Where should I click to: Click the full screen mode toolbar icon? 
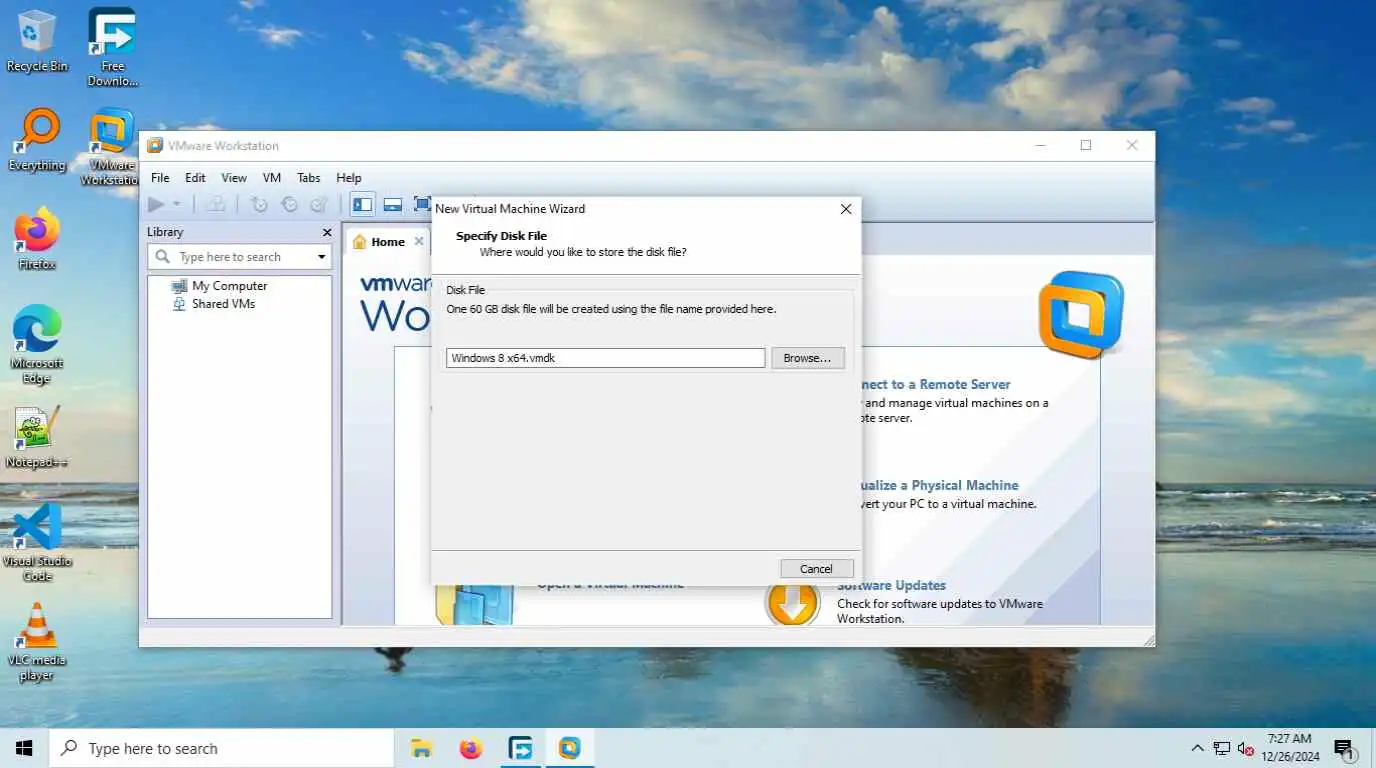(422, 204)
